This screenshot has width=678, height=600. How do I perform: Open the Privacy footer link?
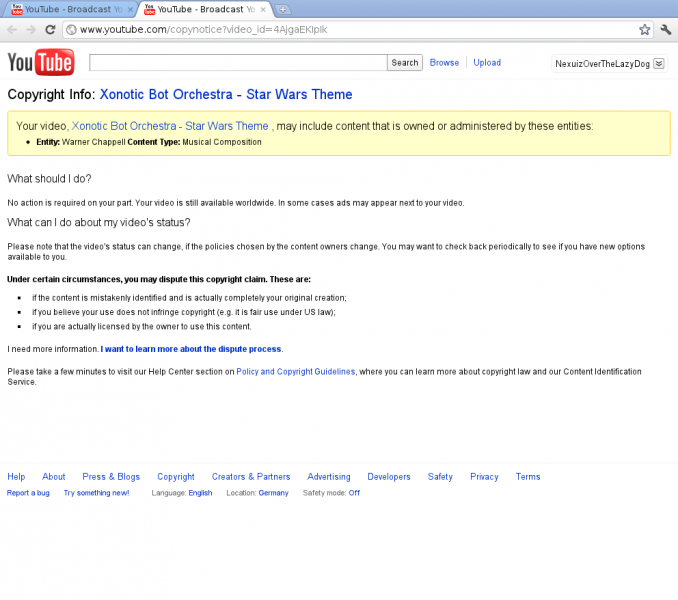484,476
